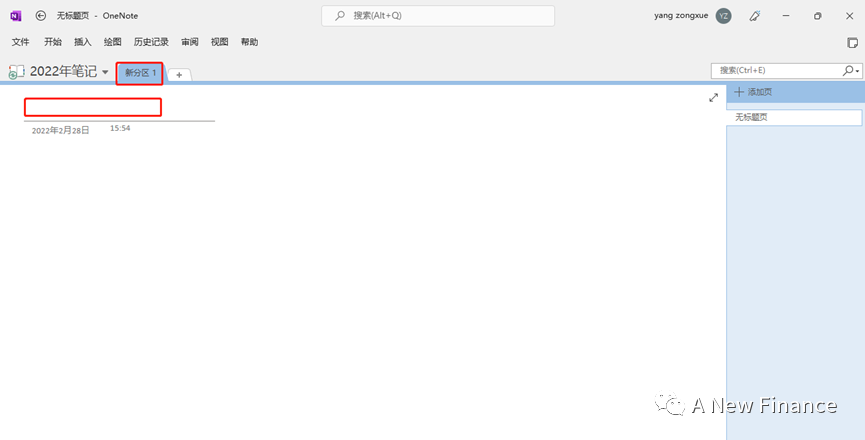This screenshot has height=440, width=865.
Task: Click the page date 2022年2月28日
Action: pos(61,131)
